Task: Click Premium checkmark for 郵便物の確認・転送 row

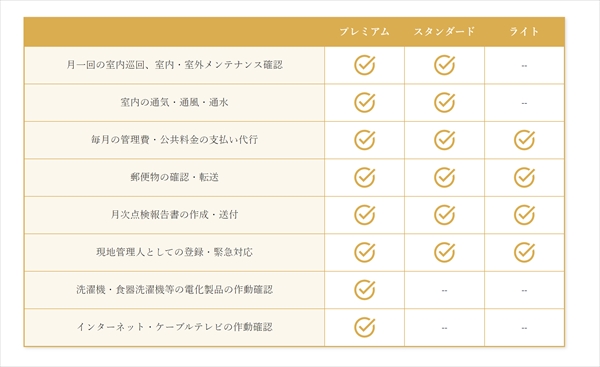Action: [x=364, y=178]
